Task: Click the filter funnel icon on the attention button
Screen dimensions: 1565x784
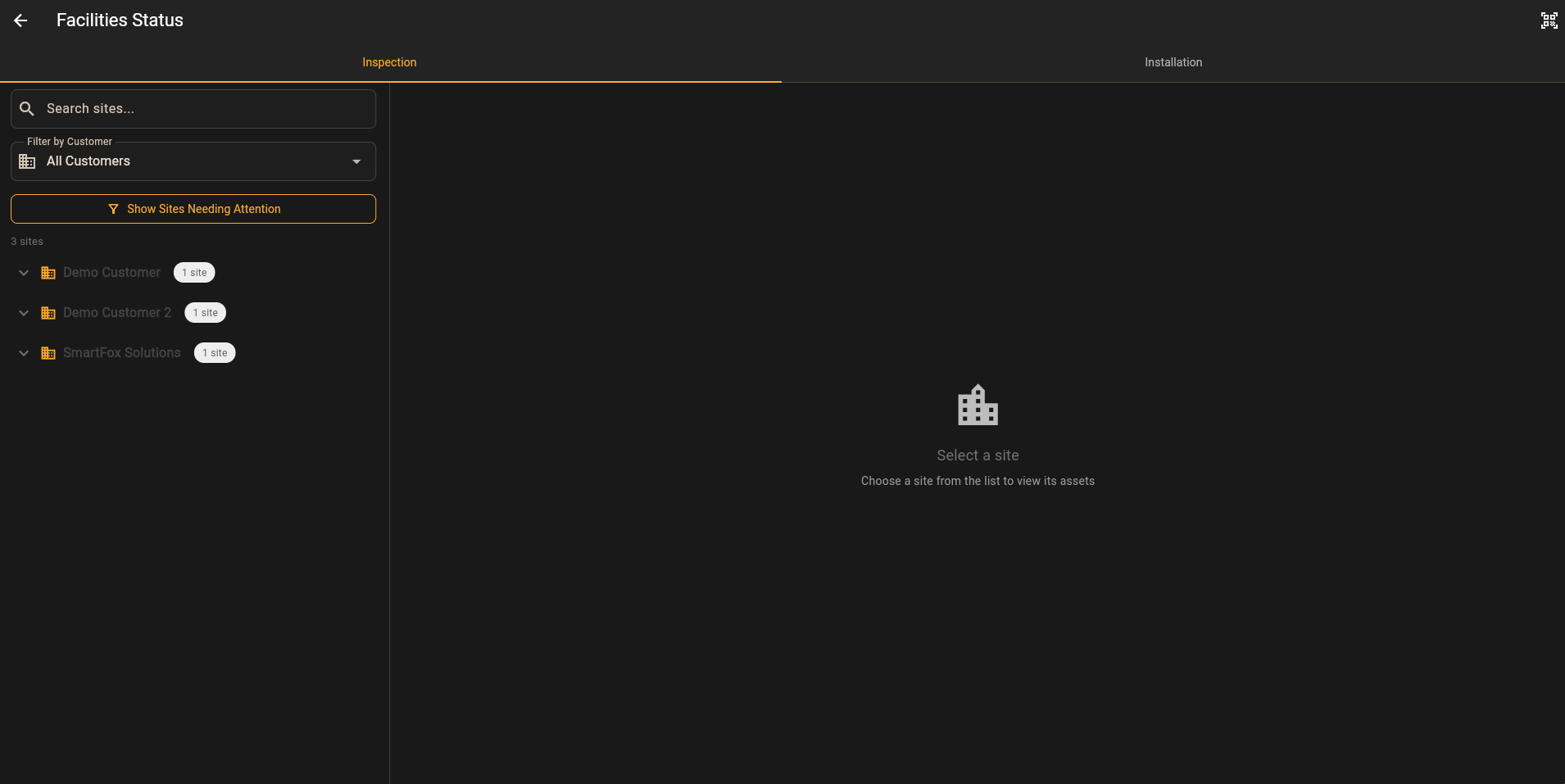Action: coord(114,209)
